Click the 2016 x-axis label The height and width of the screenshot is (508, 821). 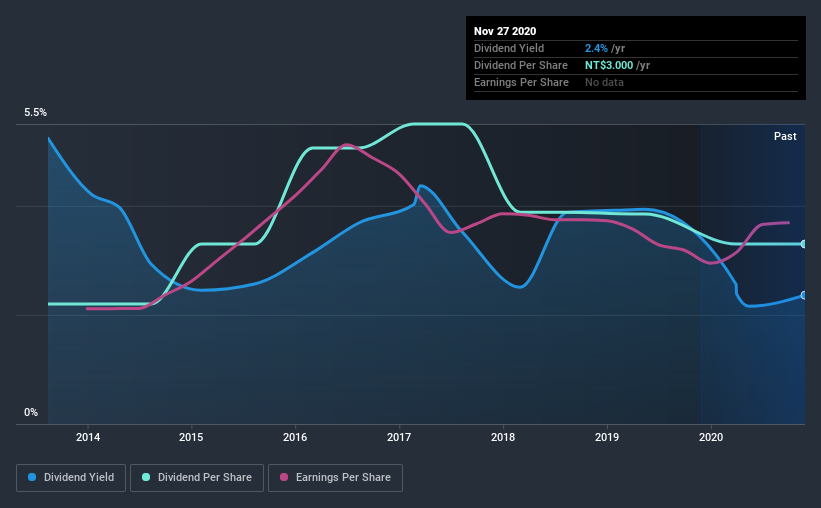(x=295, y=437)
